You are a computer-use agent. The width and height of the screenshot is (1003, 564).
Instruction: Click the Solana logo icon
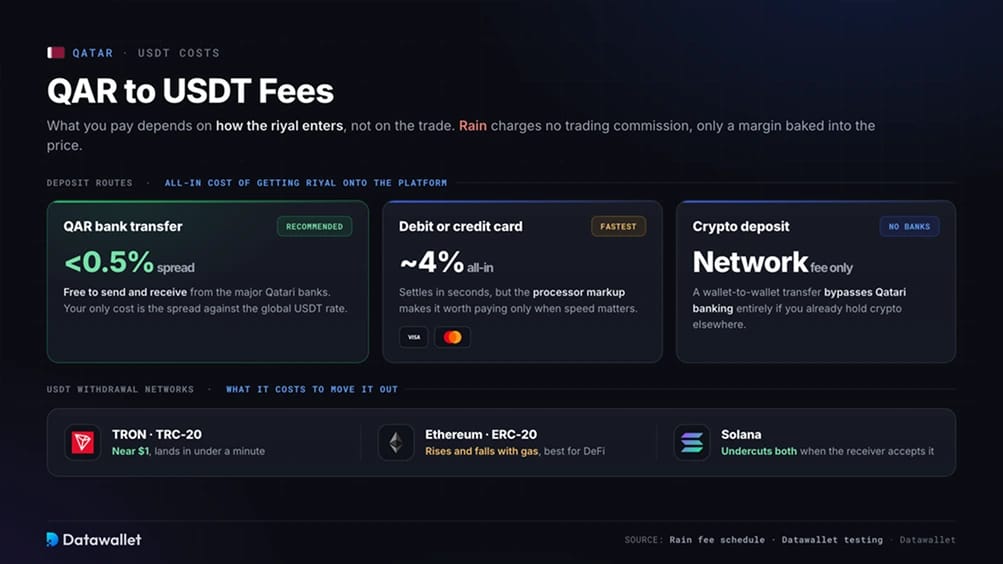(x=691, y=442)
